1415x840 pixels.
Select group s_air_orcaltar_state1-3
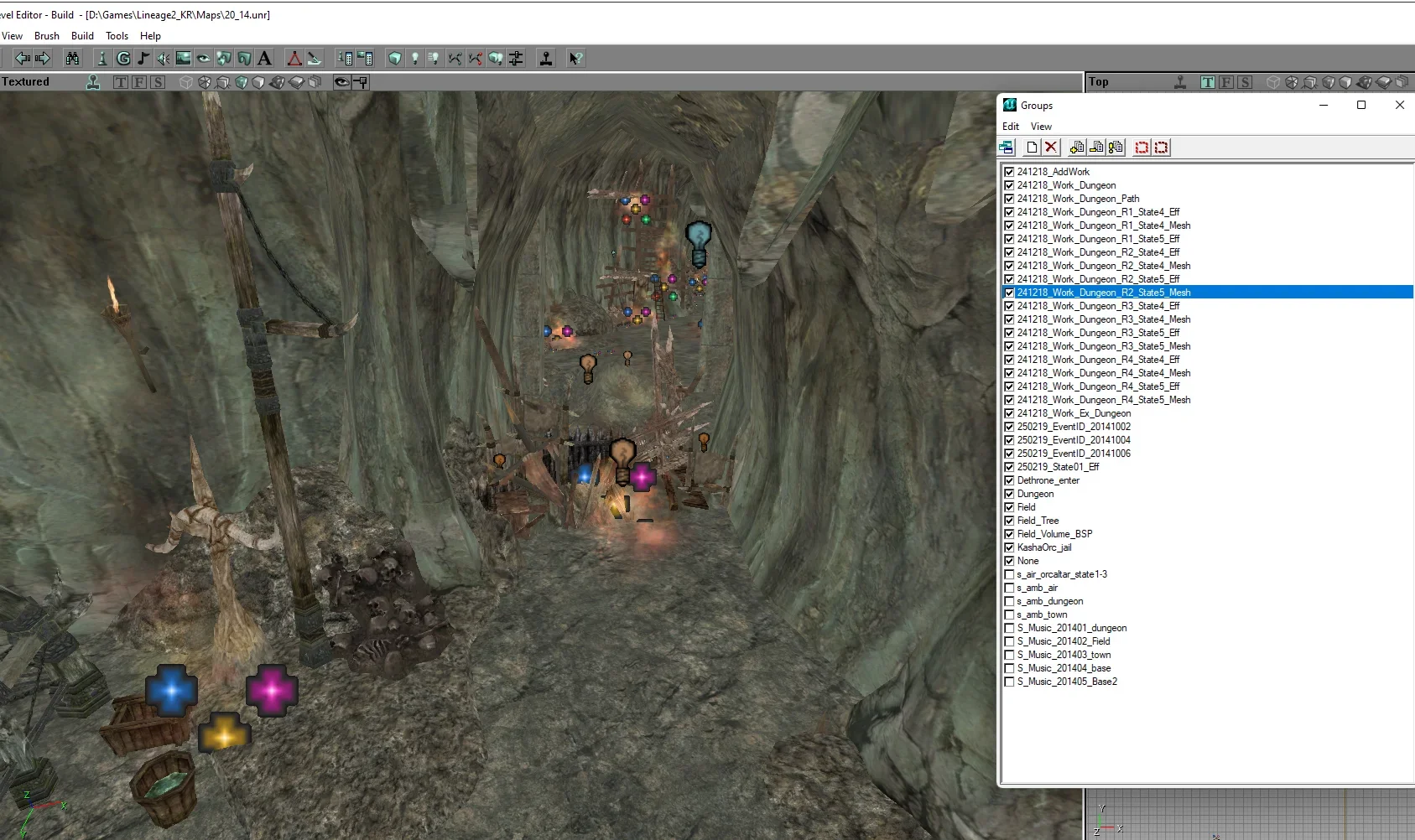pos(1062,574)
